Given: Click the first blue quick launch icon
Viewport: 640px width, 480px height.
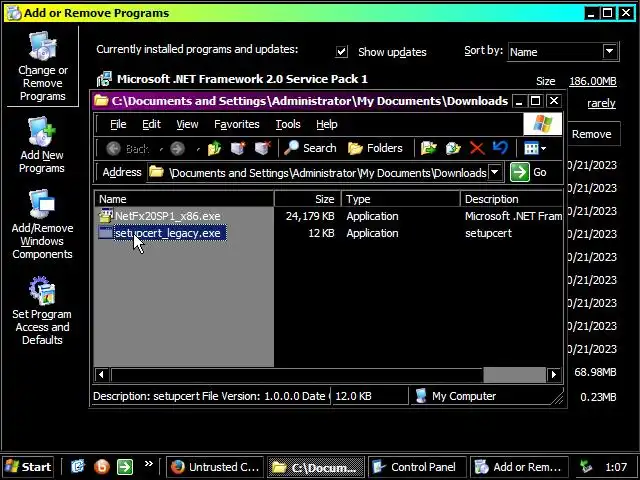Looking at the screenshot, I should [x=78, y=466].
